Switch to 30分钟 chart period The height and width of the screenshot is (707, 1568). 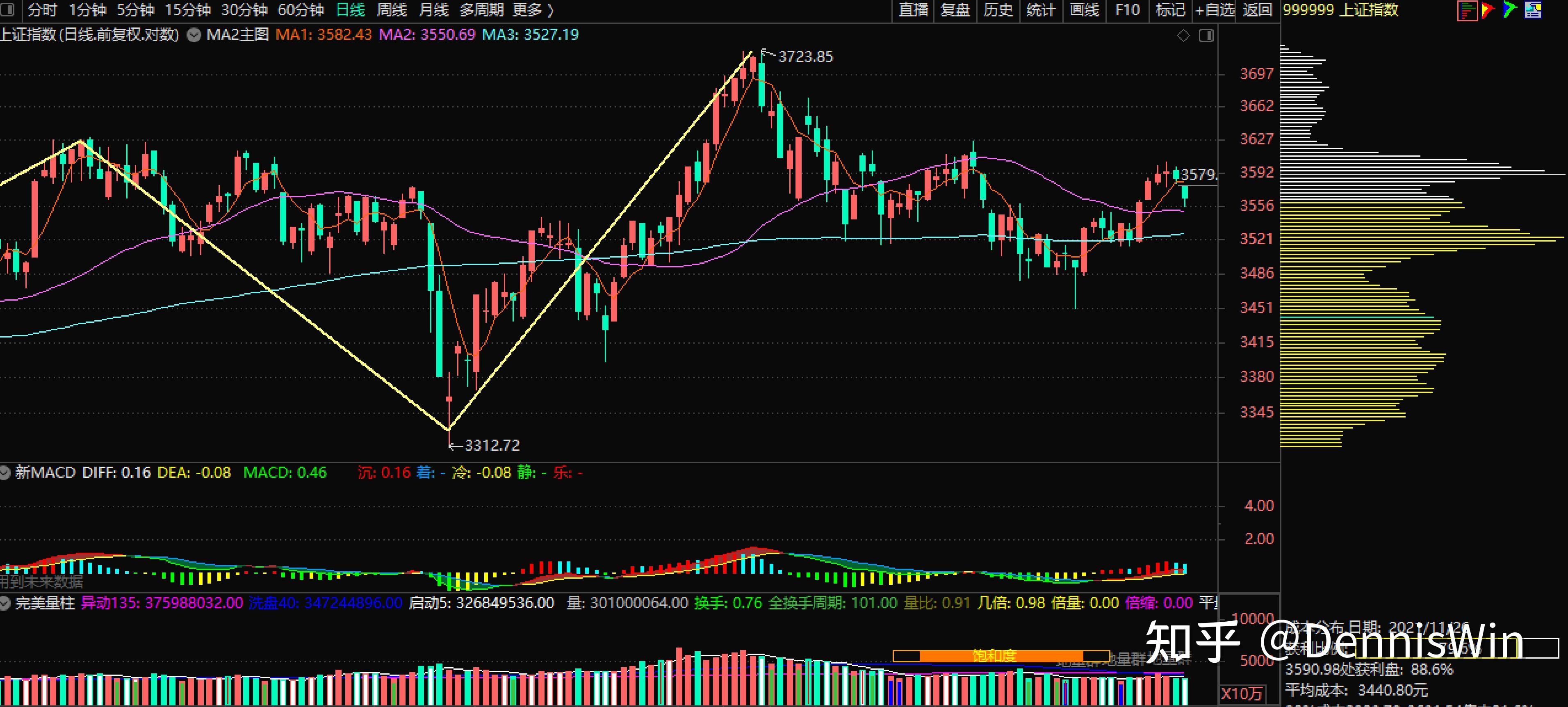pyautogui.click(x=244, y=10)
